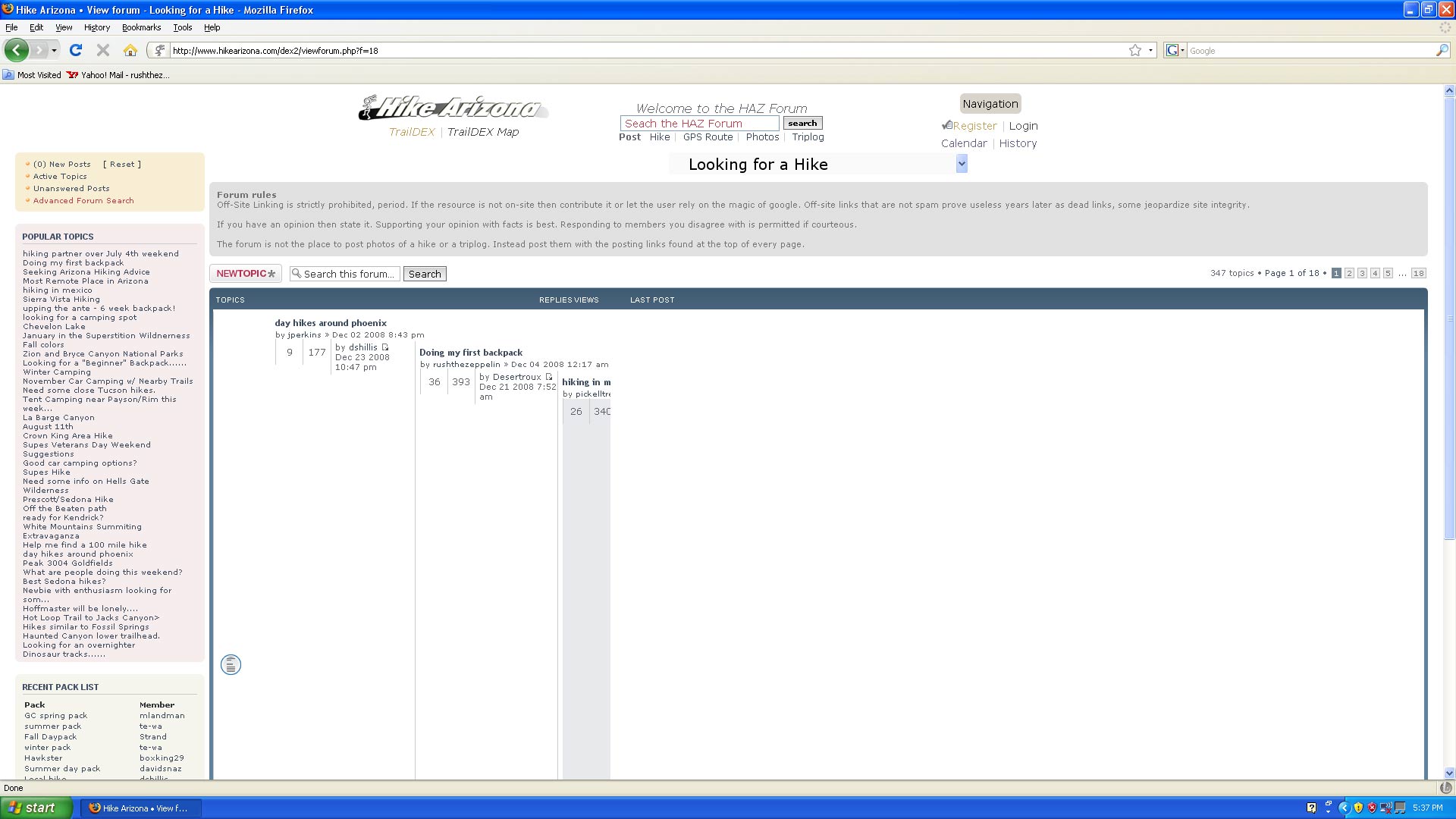Open the Bookmarks menu
Image resolution: width=1456 pixels, height=819 pixels.
point(141,27)
